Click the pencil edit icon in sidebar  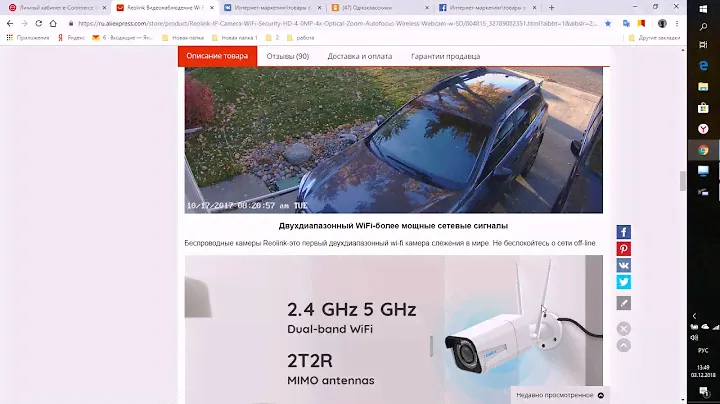(623, 303)
